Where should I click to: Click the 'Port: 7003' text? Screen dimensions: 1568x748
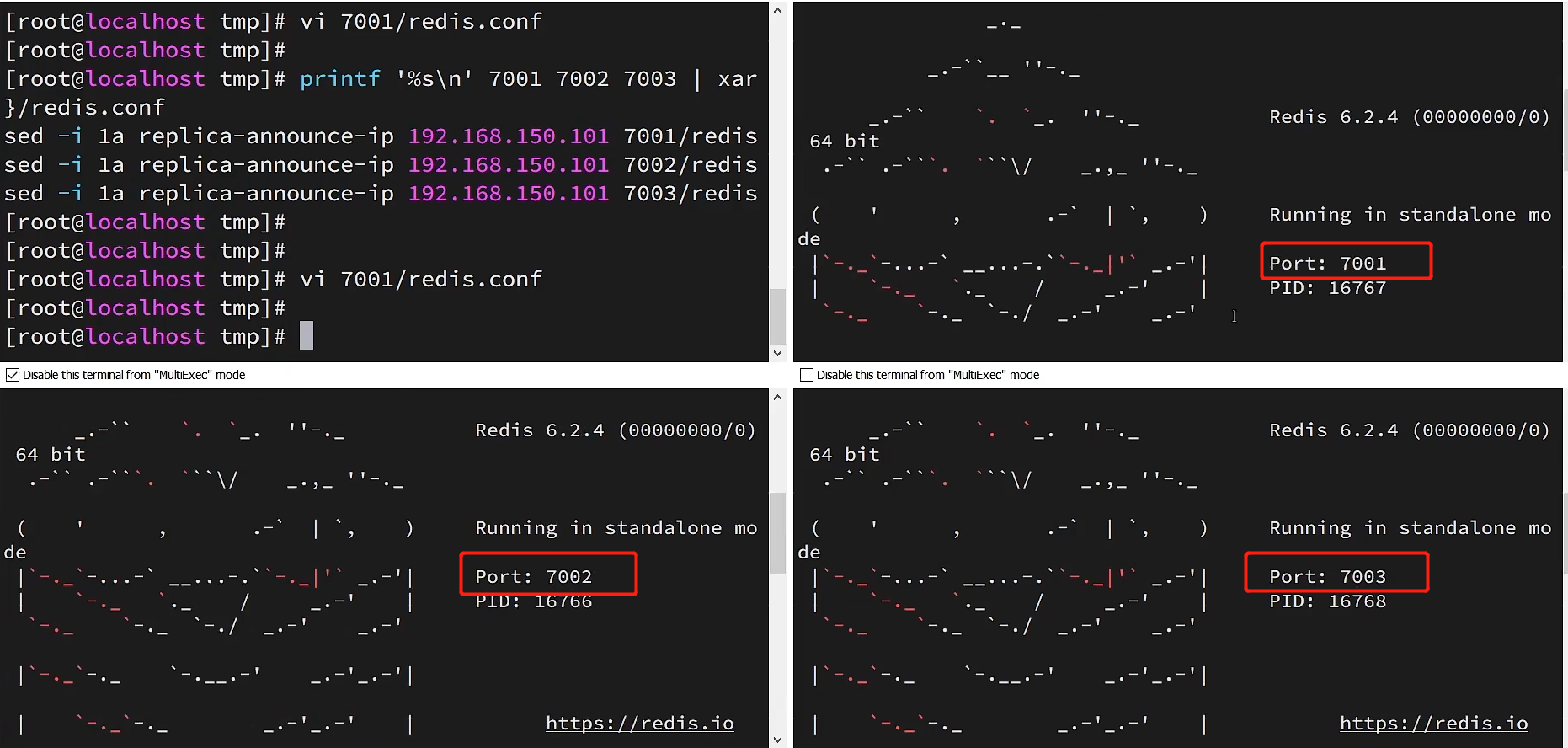click(x=1327, y=576)
